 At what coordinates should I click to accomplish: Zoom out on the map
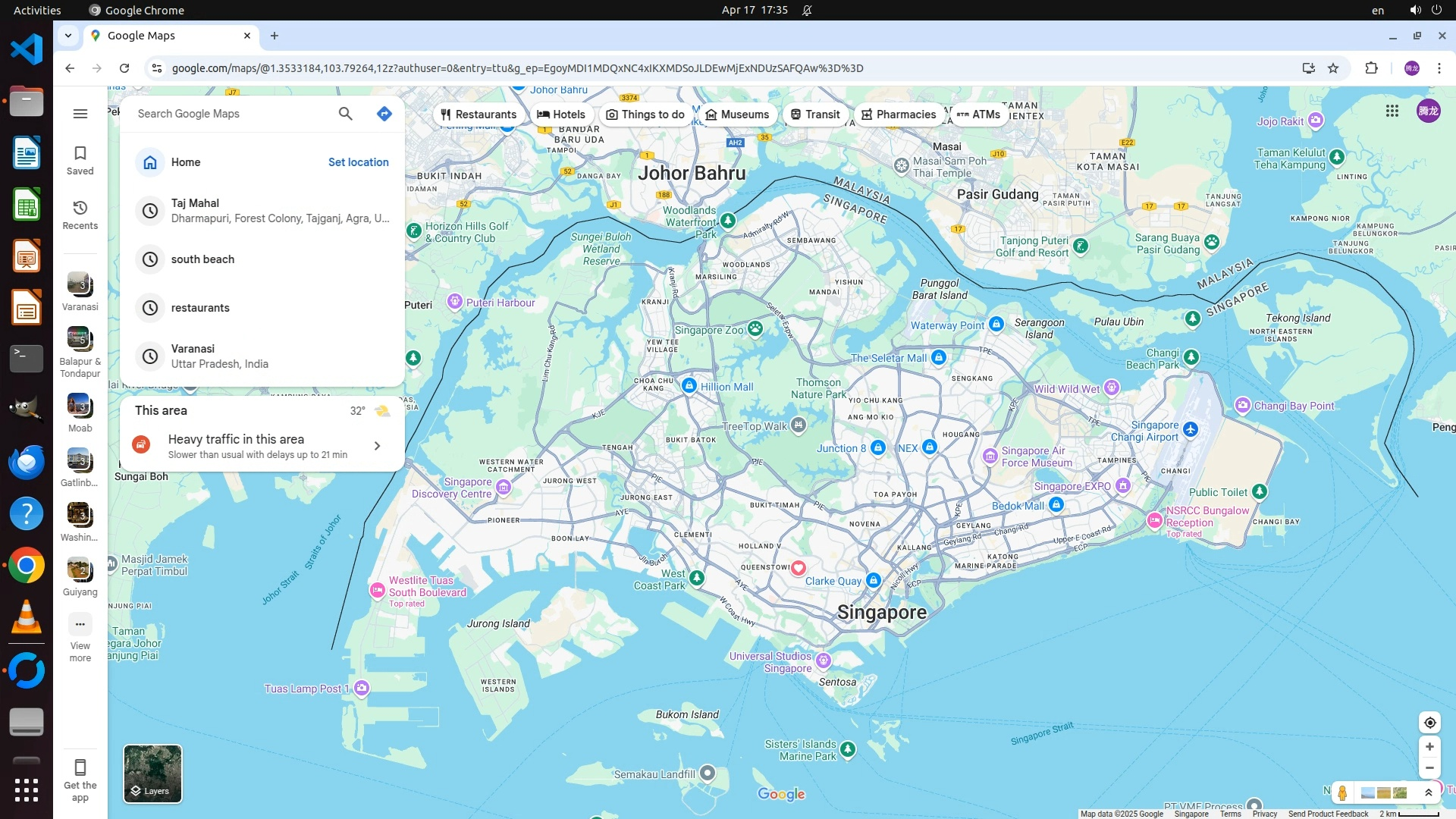click(1429, 768)
